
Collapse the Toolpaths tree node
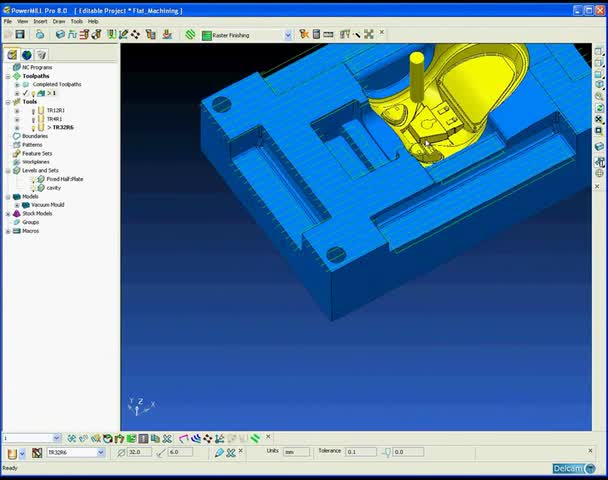[8, 76]
